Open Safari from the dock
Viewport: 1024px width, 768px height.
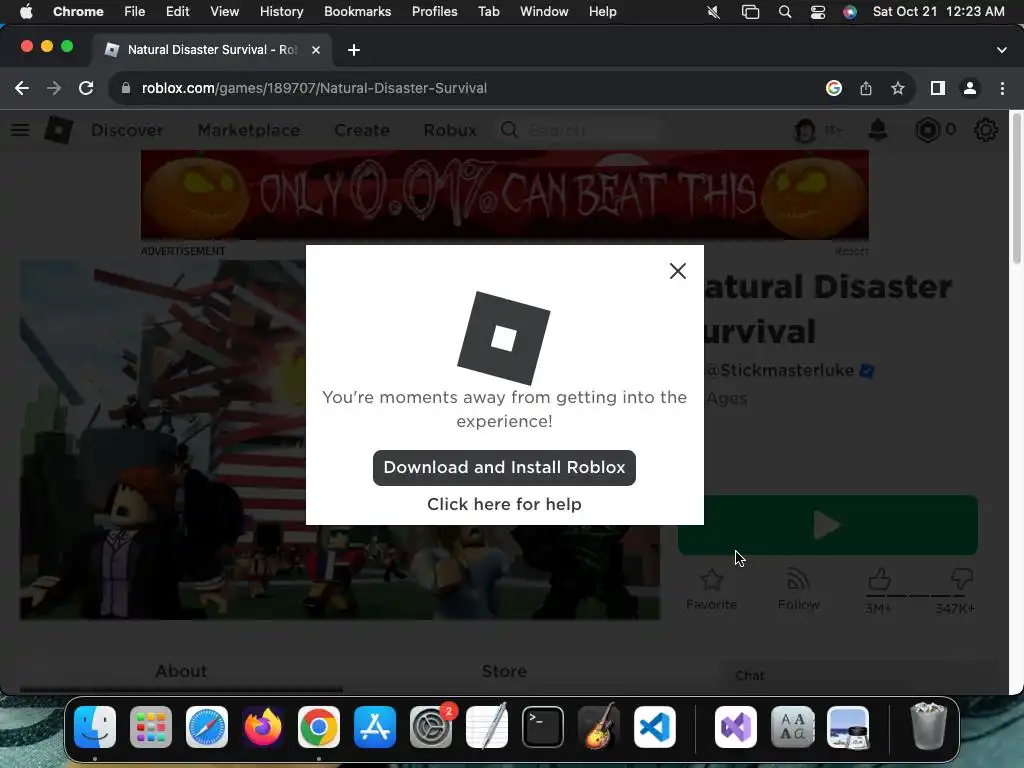[x=207, y=727]
